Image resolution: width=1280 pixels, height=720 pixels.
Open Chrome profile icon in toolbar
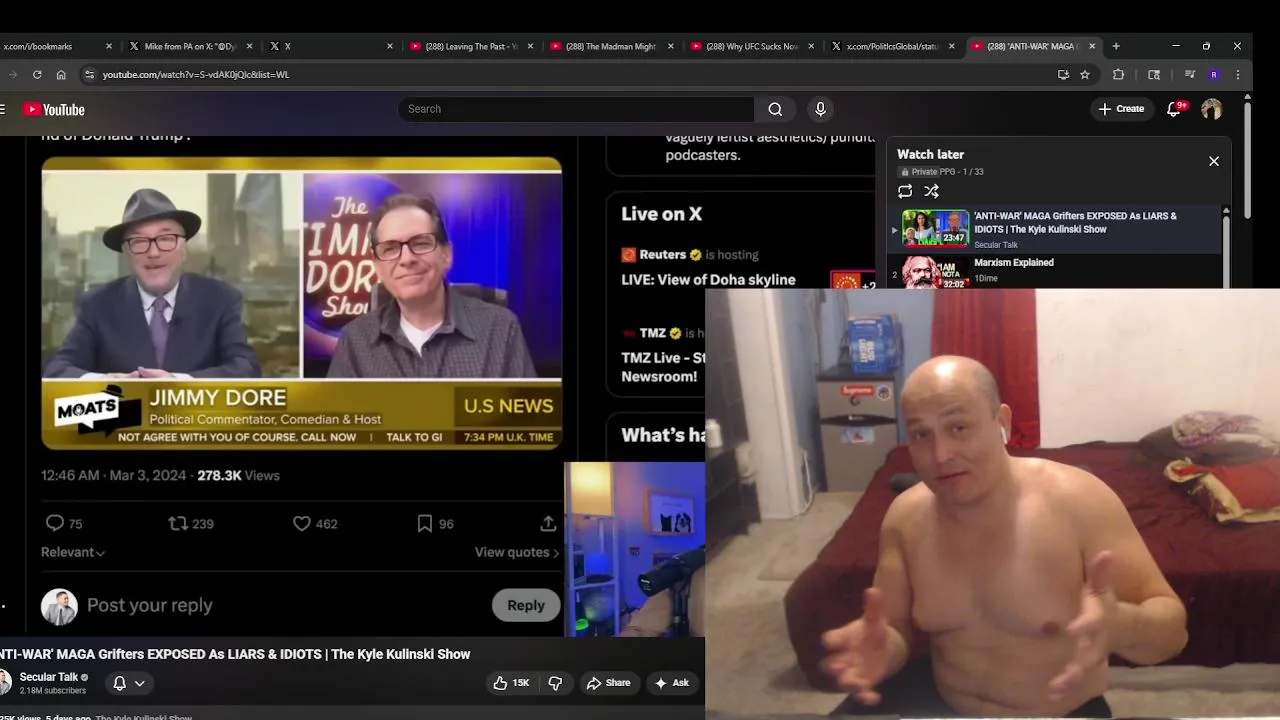1214,74
